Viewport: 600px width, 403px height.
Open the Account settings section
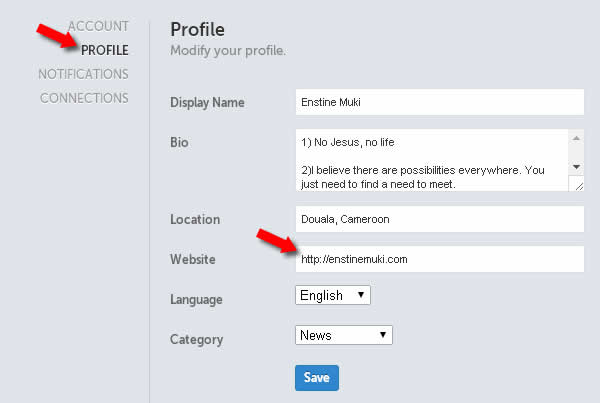click(x=98, y=26)
